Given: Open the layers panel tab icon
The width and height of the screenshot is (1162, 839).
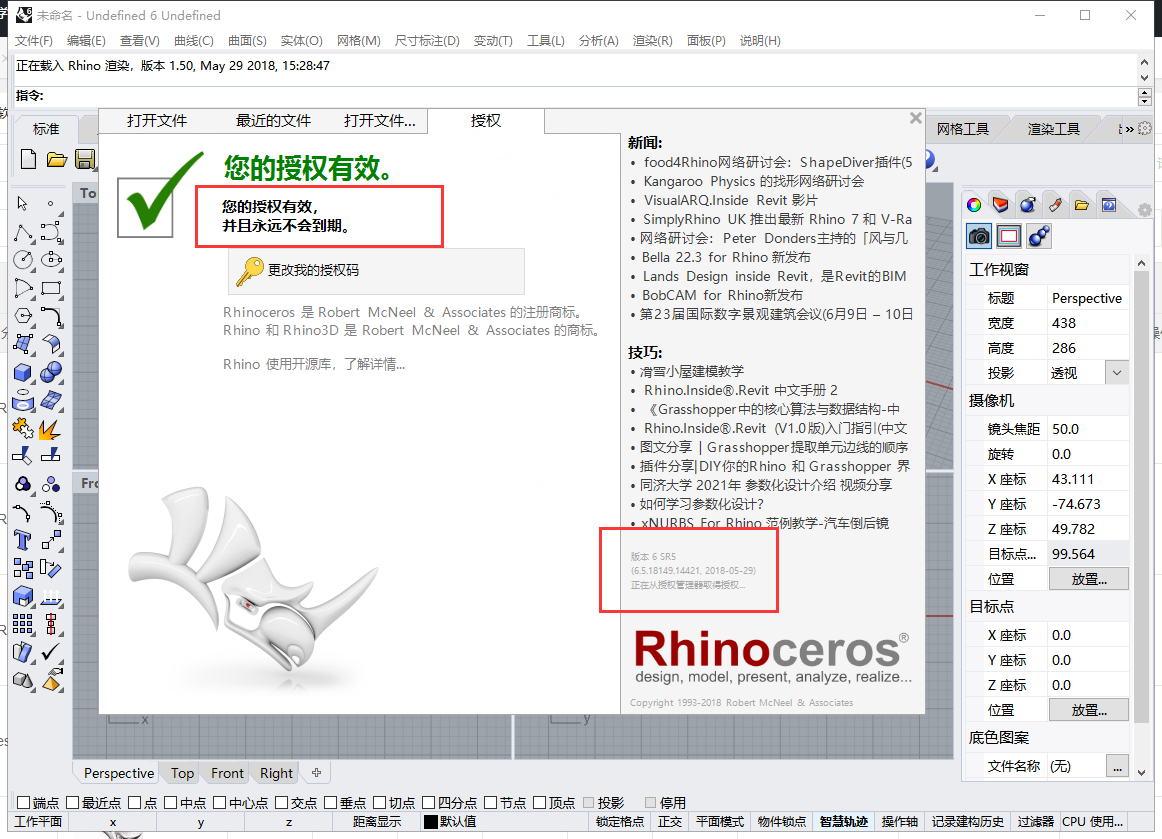Looking at the screenshot, I should (x=1000, y=205).
